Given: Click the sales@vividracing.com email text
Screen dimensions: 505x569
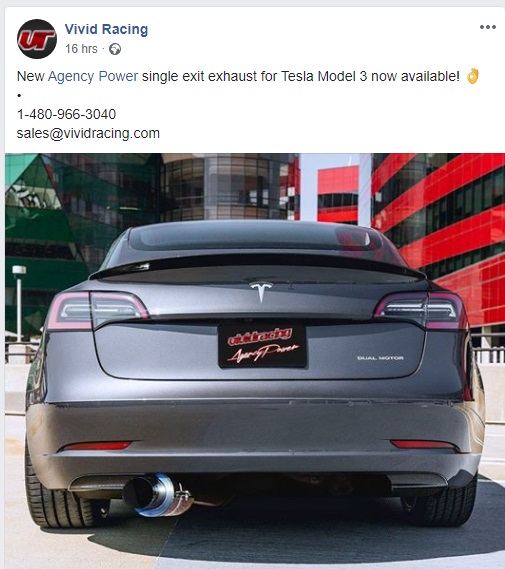Looking at the screenshot, I should pos(88,133).
